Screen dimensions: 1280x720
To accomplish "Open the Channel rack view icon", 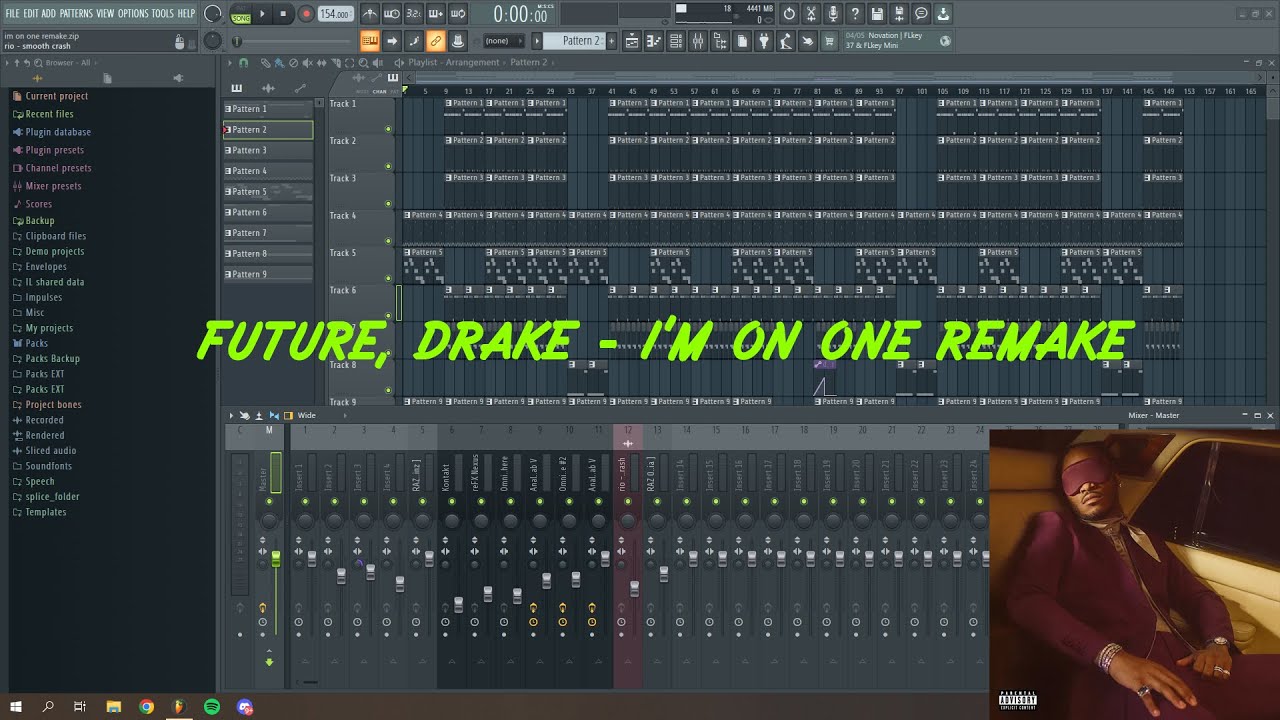I will tap(676, 41).
